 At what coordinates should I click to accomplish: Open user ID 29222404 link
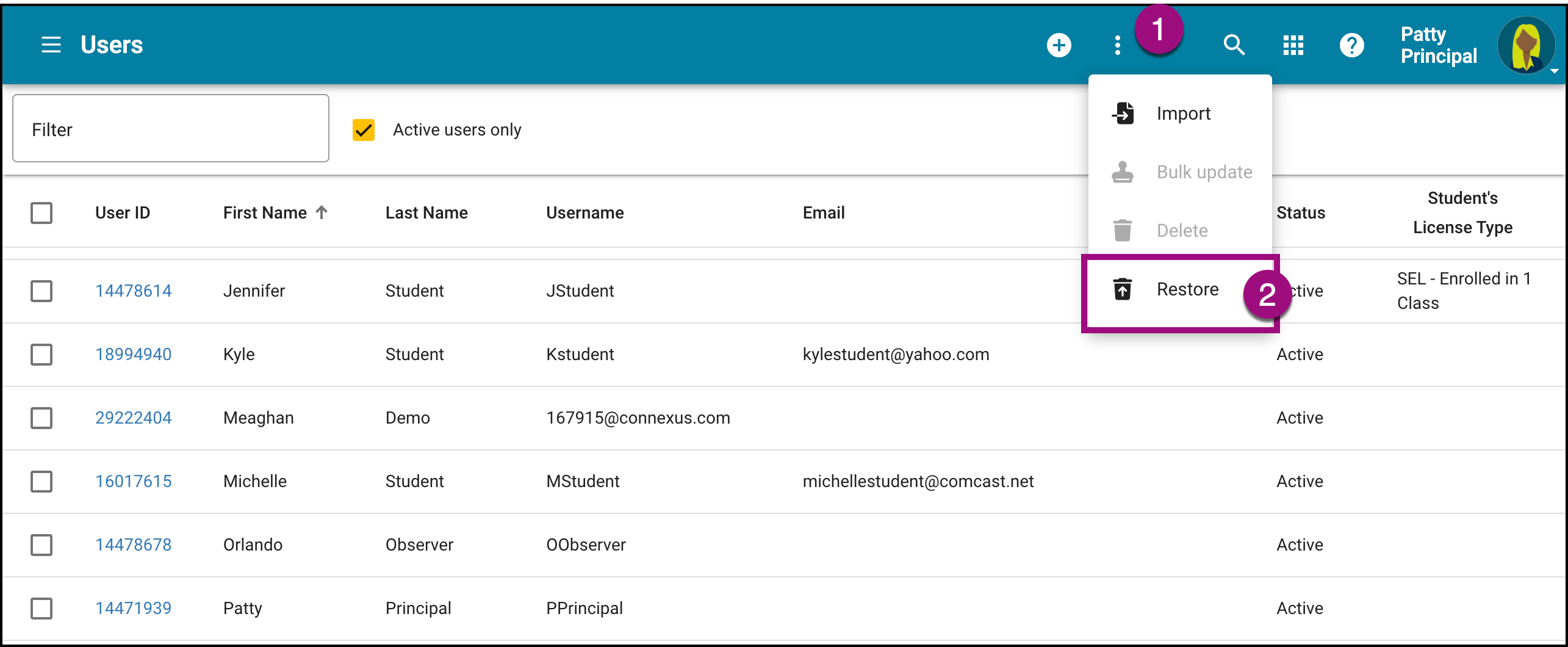click(133, 418)
